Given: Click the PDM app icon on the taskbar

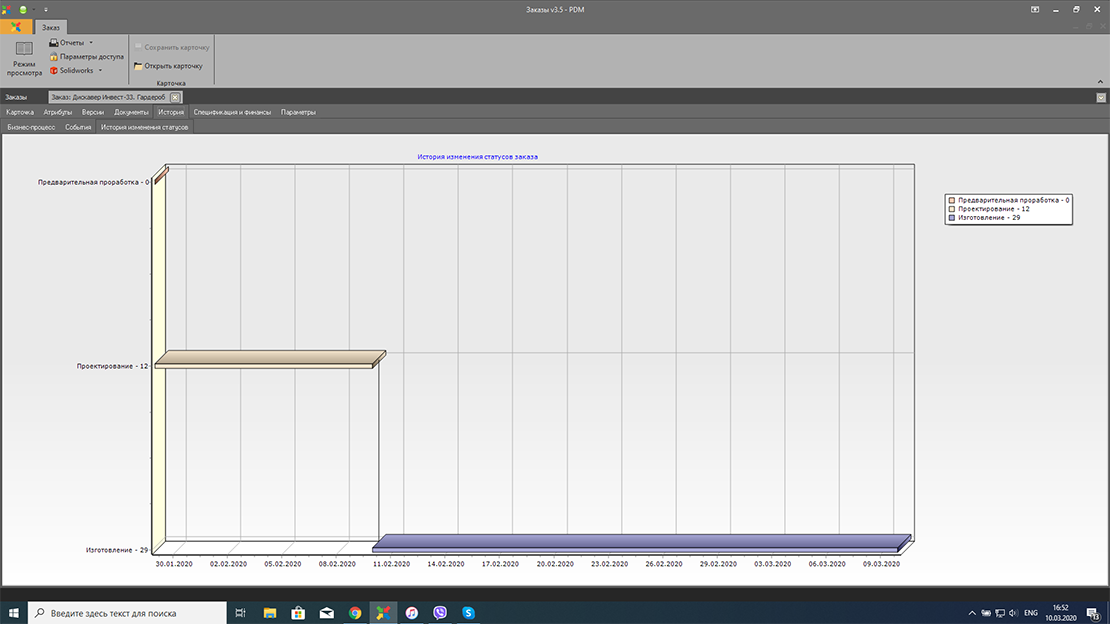Looking at the screenshot, I should coord(383,613).
